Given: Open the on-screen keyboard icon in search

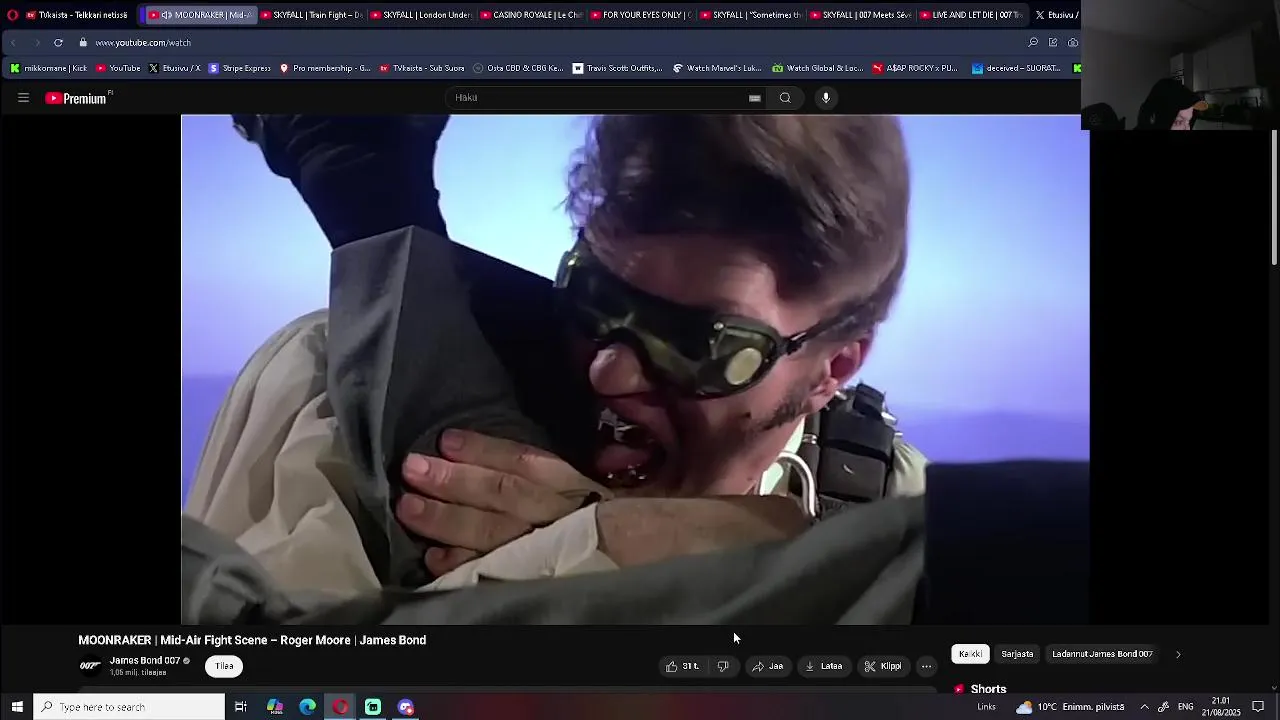Looking at the screenshot, I should click(755, 98).
